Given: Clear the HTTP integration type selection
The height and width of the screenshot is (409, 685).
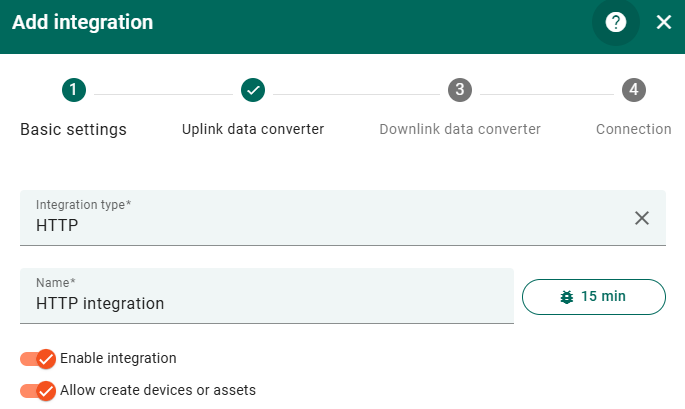Looking at the screenshot, I should coord(642,218).
